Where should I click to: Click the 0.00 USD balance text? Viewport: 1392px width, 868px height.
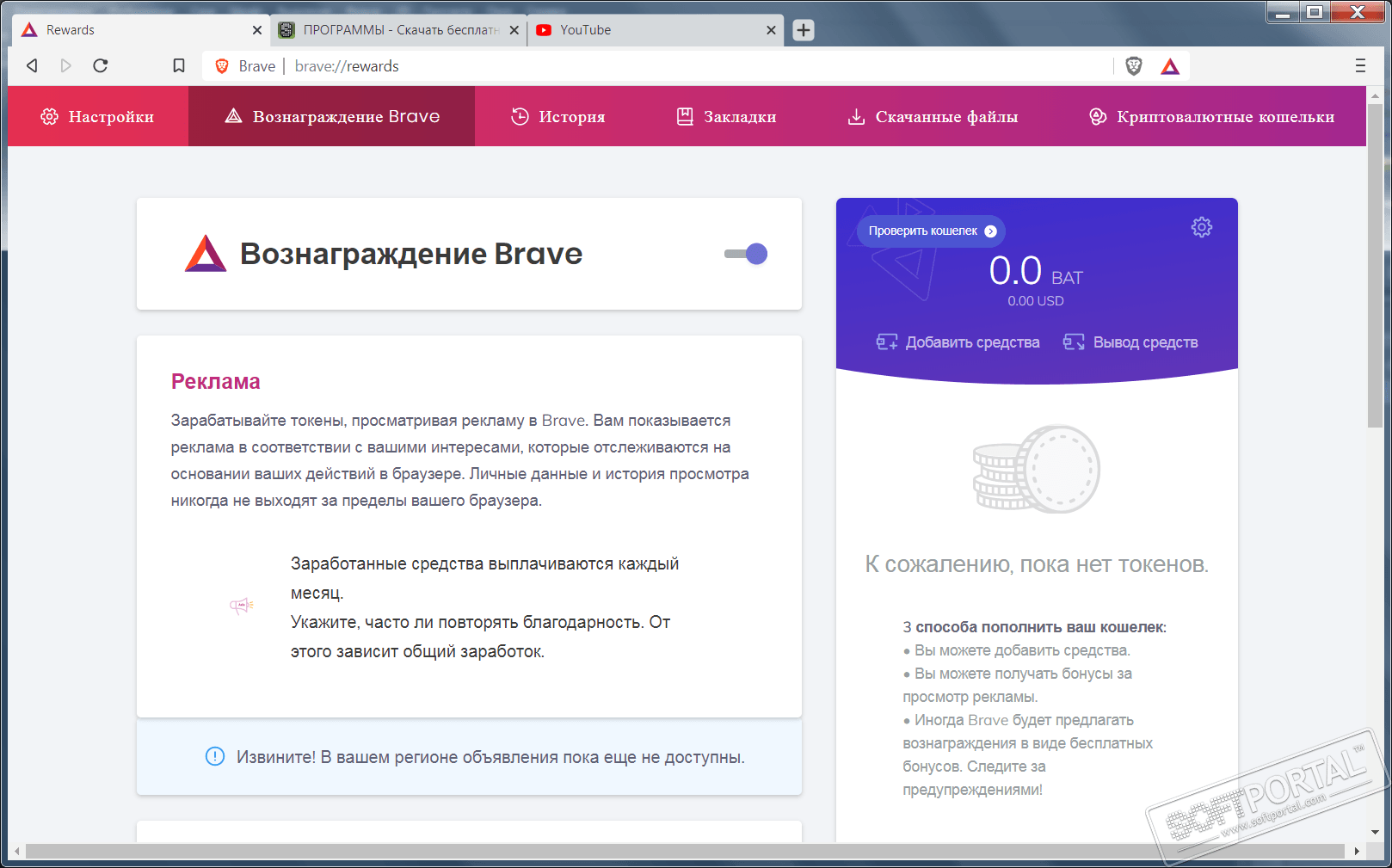point(1036,301)
